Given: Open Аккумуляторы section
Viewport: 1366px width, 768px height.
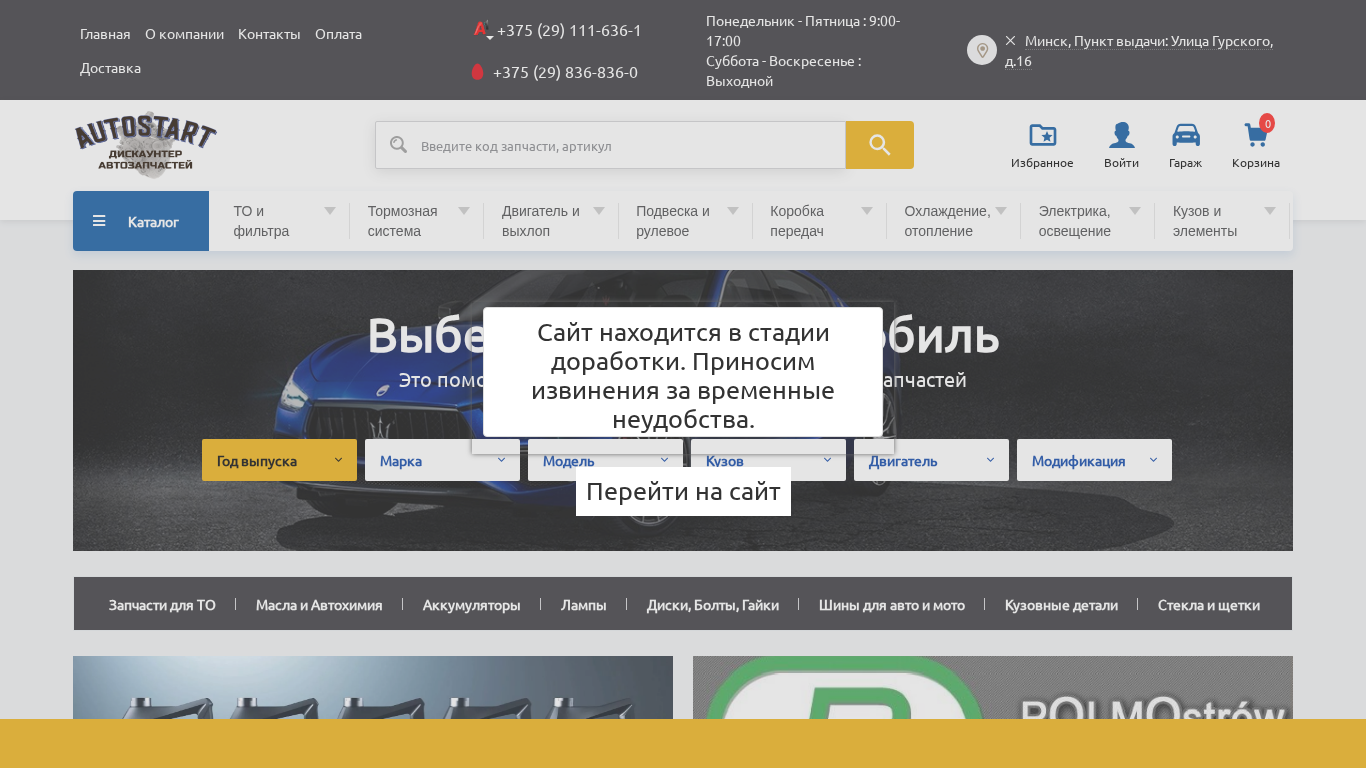Looking at the screenshot, I should [472, 605].
